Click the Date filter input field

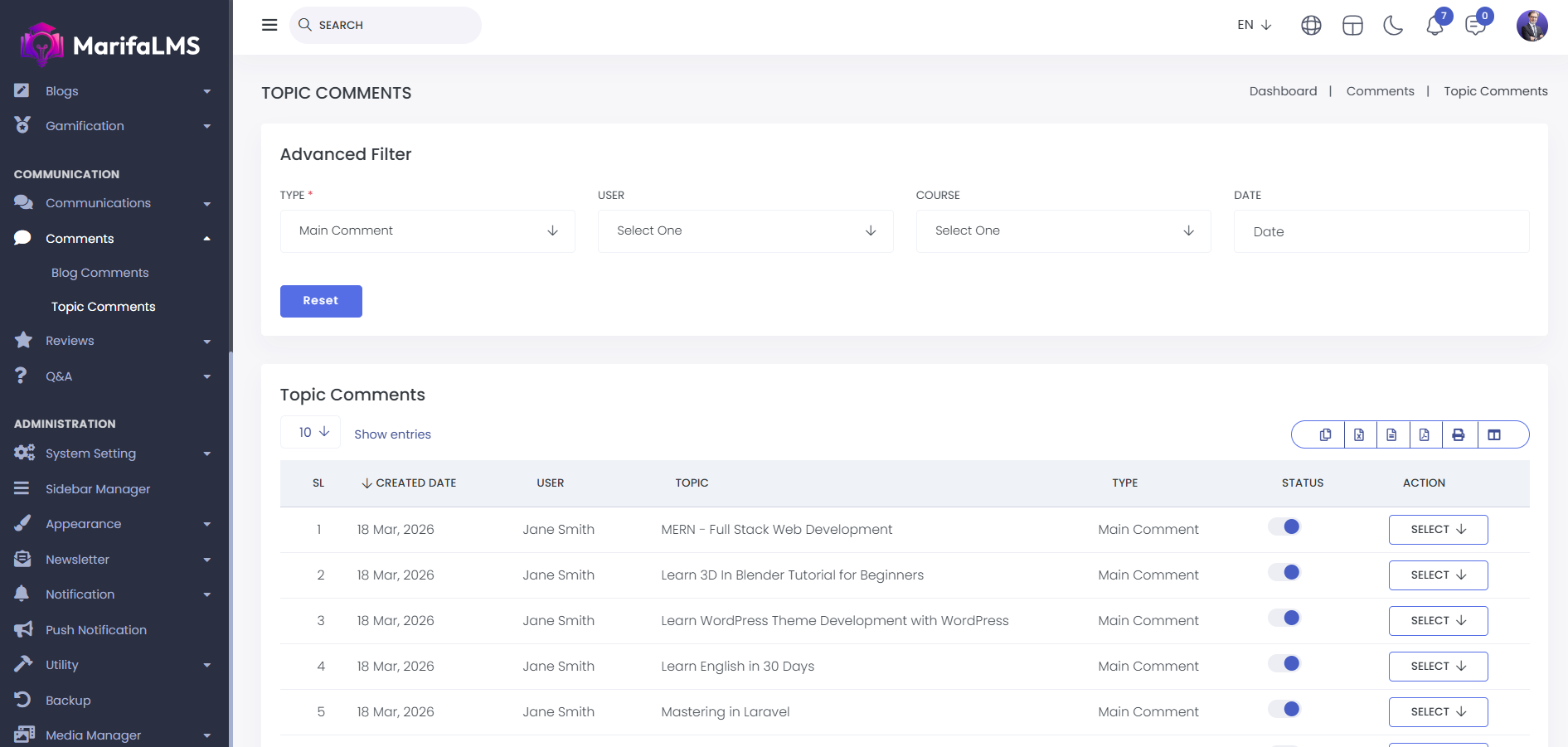click(1381, 231)
